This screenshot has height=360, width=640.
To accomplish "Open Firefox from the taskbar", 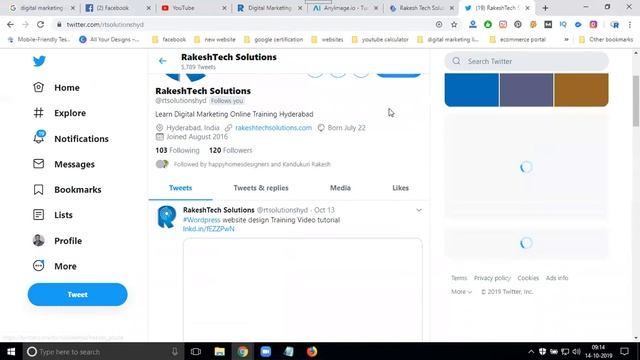I will [312, 351].
